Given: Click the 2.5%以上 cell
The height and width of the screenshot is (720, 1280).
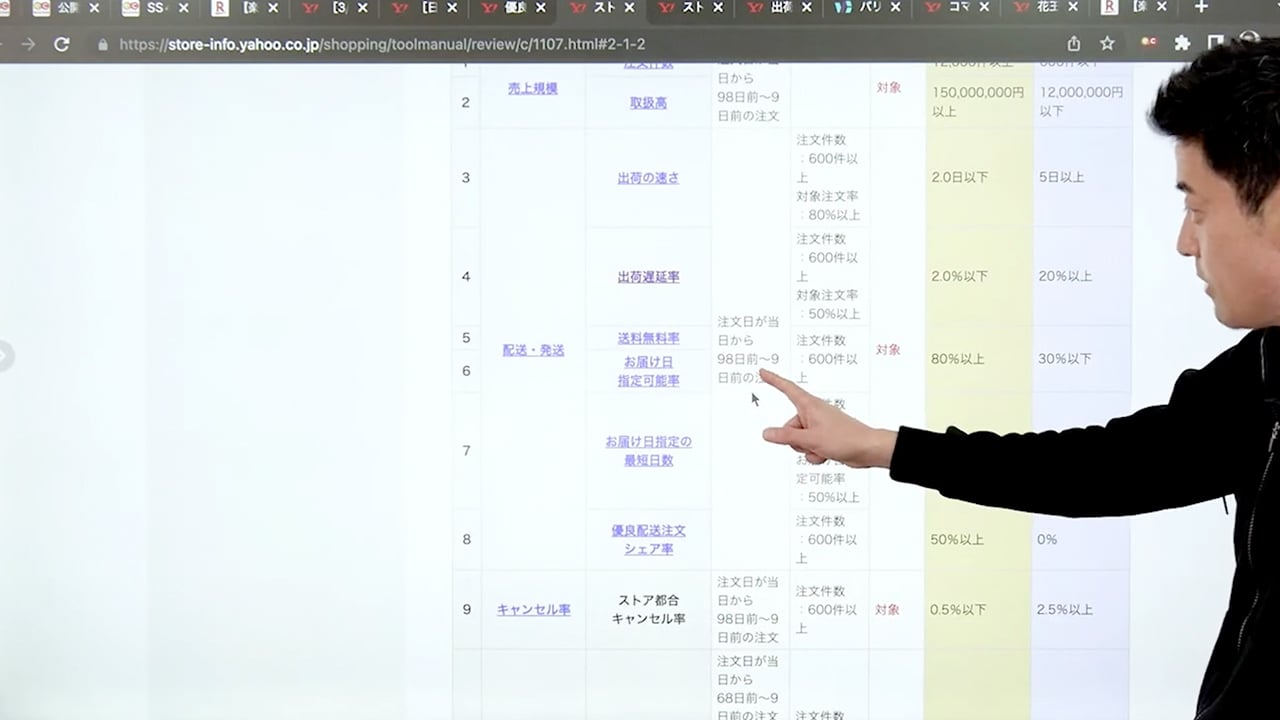Looking at the screenshot, I should pyautogui.click(x=1065, y=609).
